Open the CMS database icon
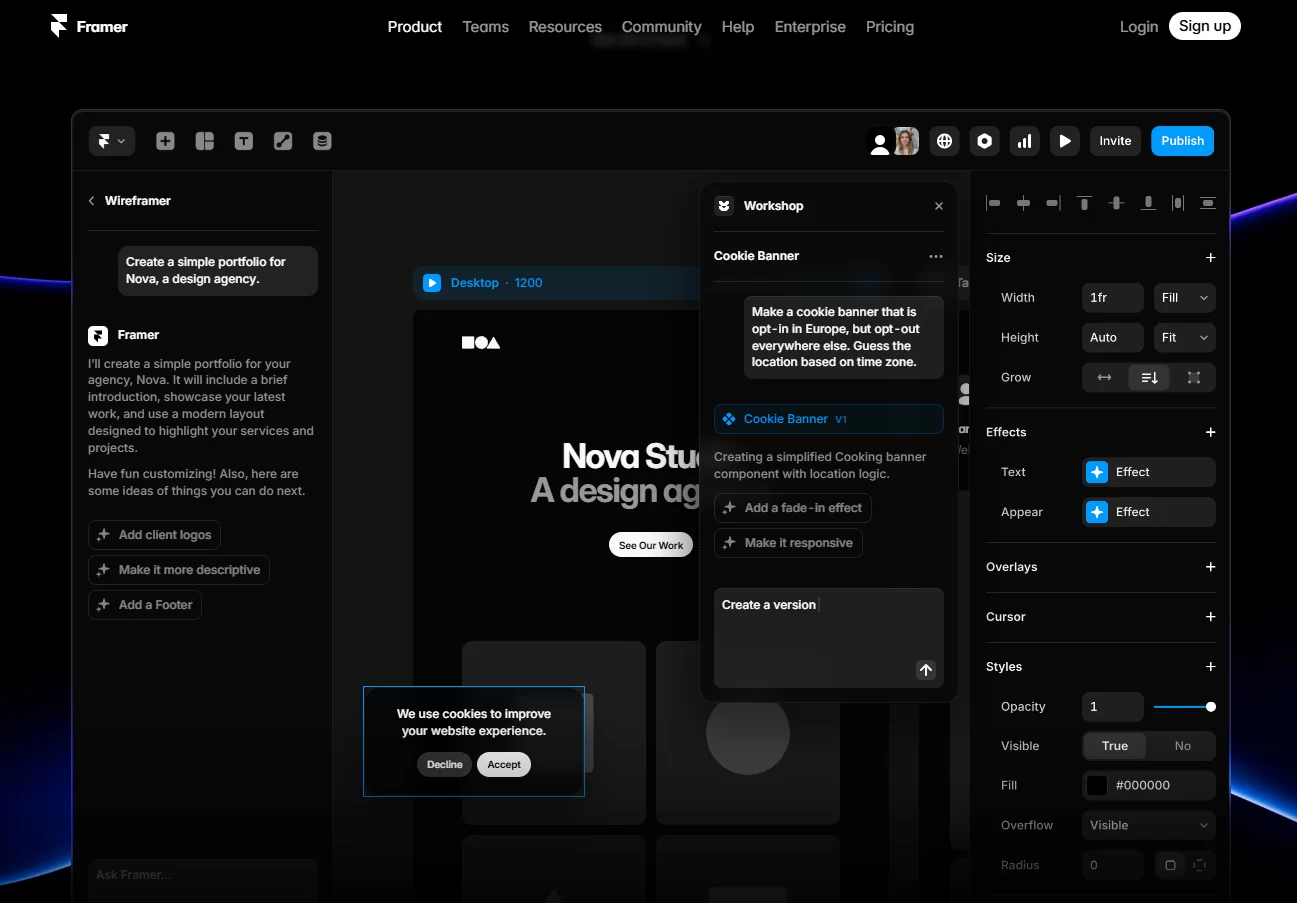This screenshot has height=903, width=1297. pos(322,141)
